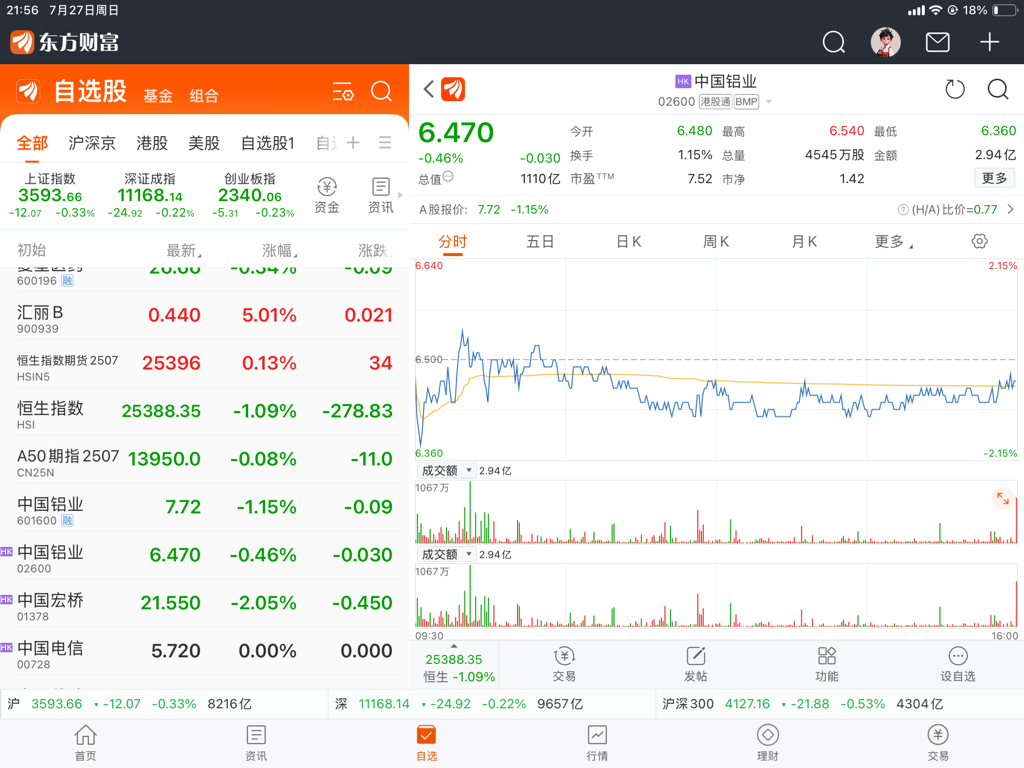
Task: Refresh the stock quote
Action: 955,89
